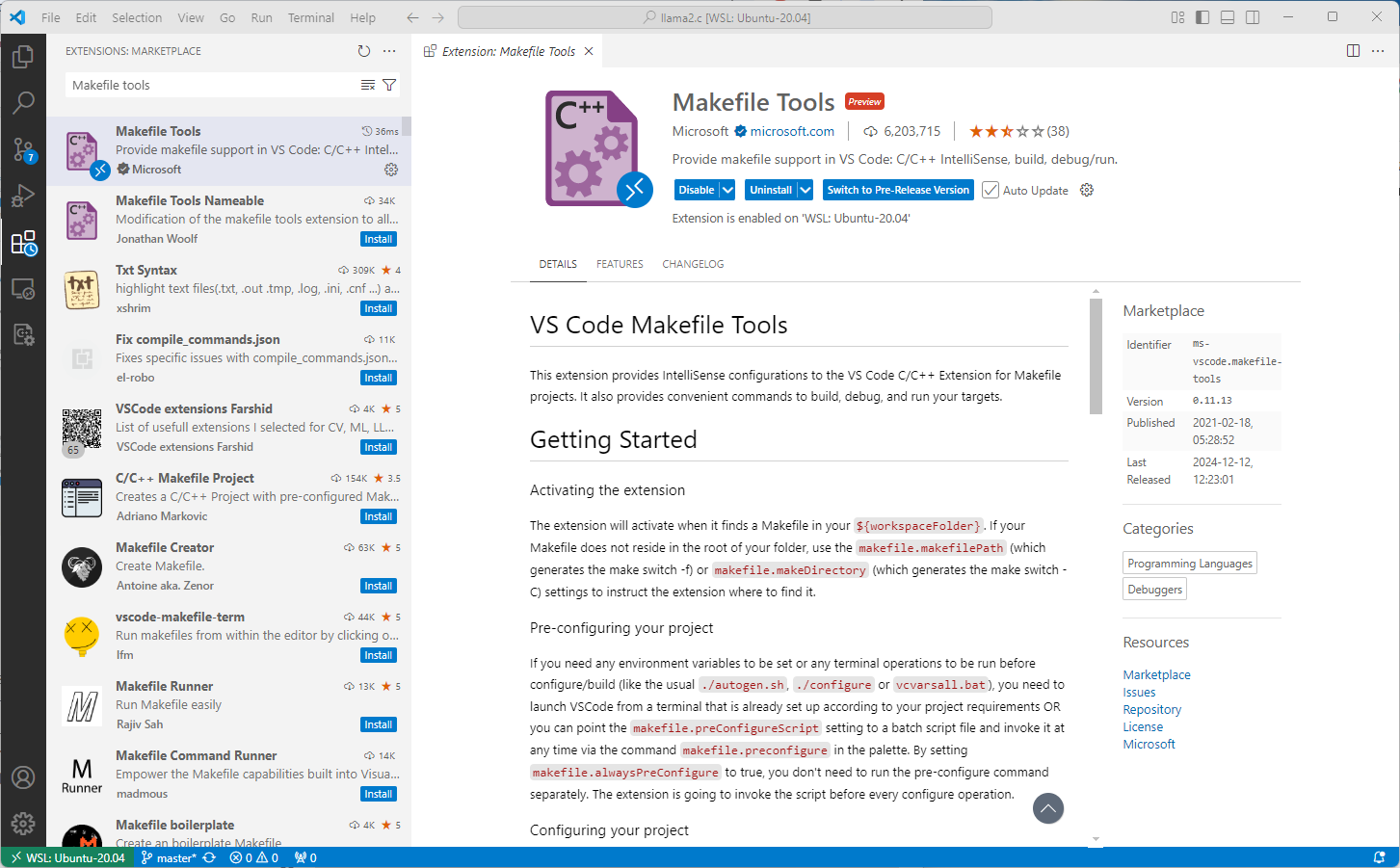Install Makefile Tools Nameable extension
Image resolution: width=1400 pixels, height=868 pixels.
click(x=379, y=239)
